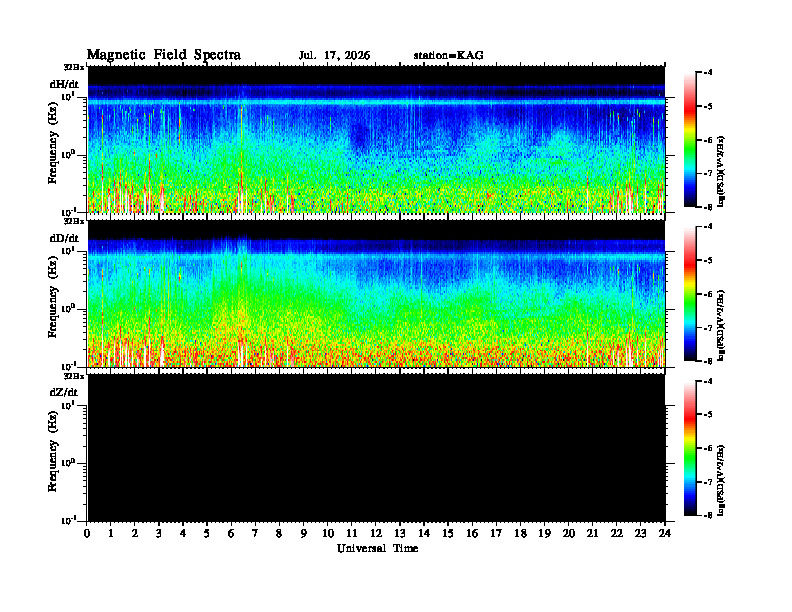Screen dimensions: 792x612
Task: Click the 10^1 frequency tick of dH/dt panel
Action: pos(68,97)
